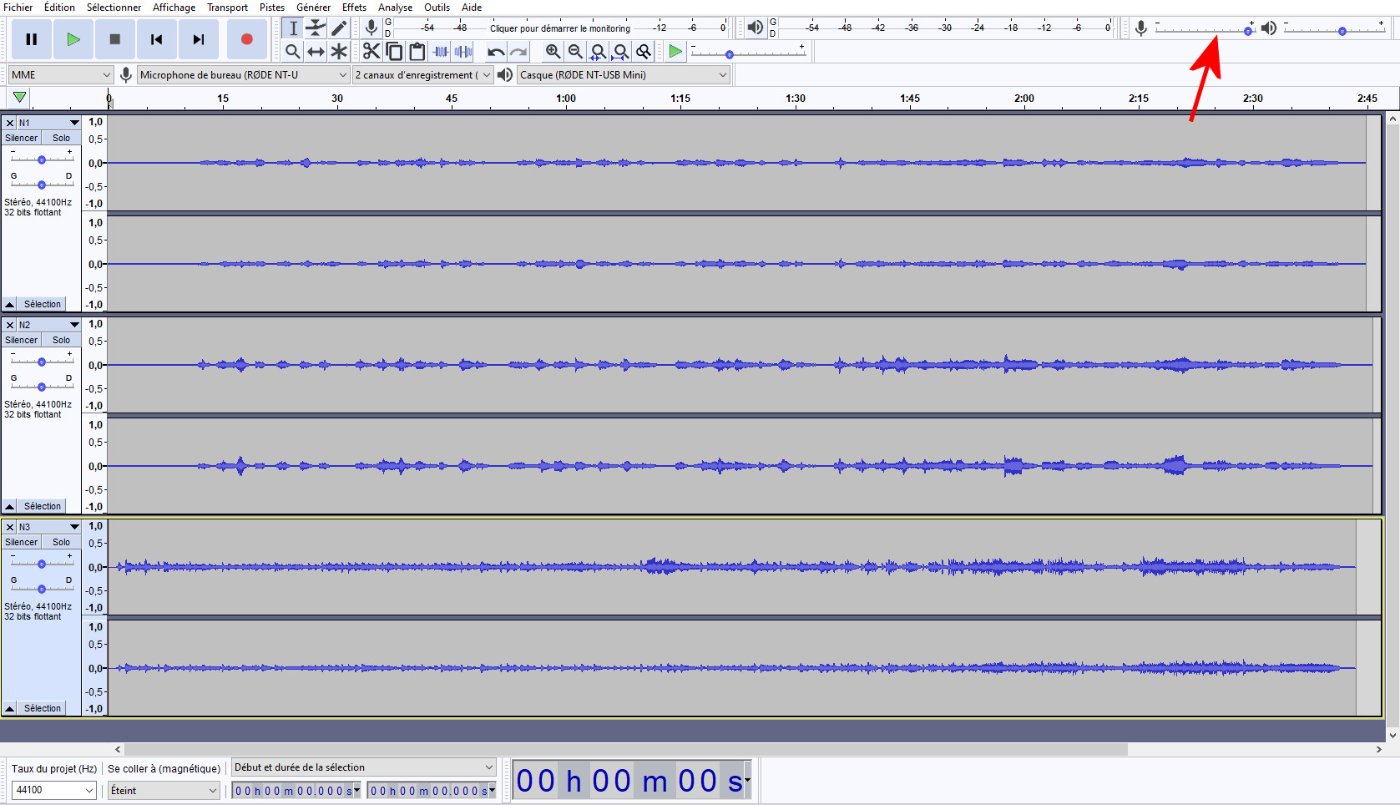Click the red Record button
Image resolution: width=1400 pixels, height=805 pixels.
pos(247,39)
